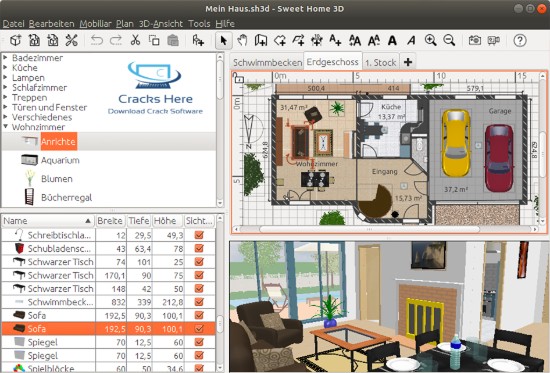Screen dimensions: 550x373
Task: Sort furniture by Tiefe column header
Action: click(x=139, y=221)
